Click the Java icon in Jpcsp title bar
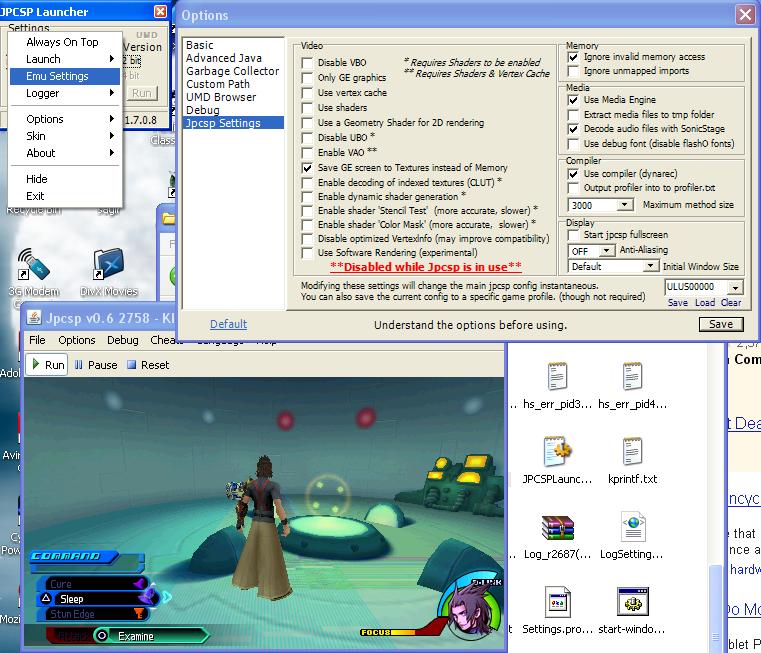The image size is (761, 653). [33, 318]
